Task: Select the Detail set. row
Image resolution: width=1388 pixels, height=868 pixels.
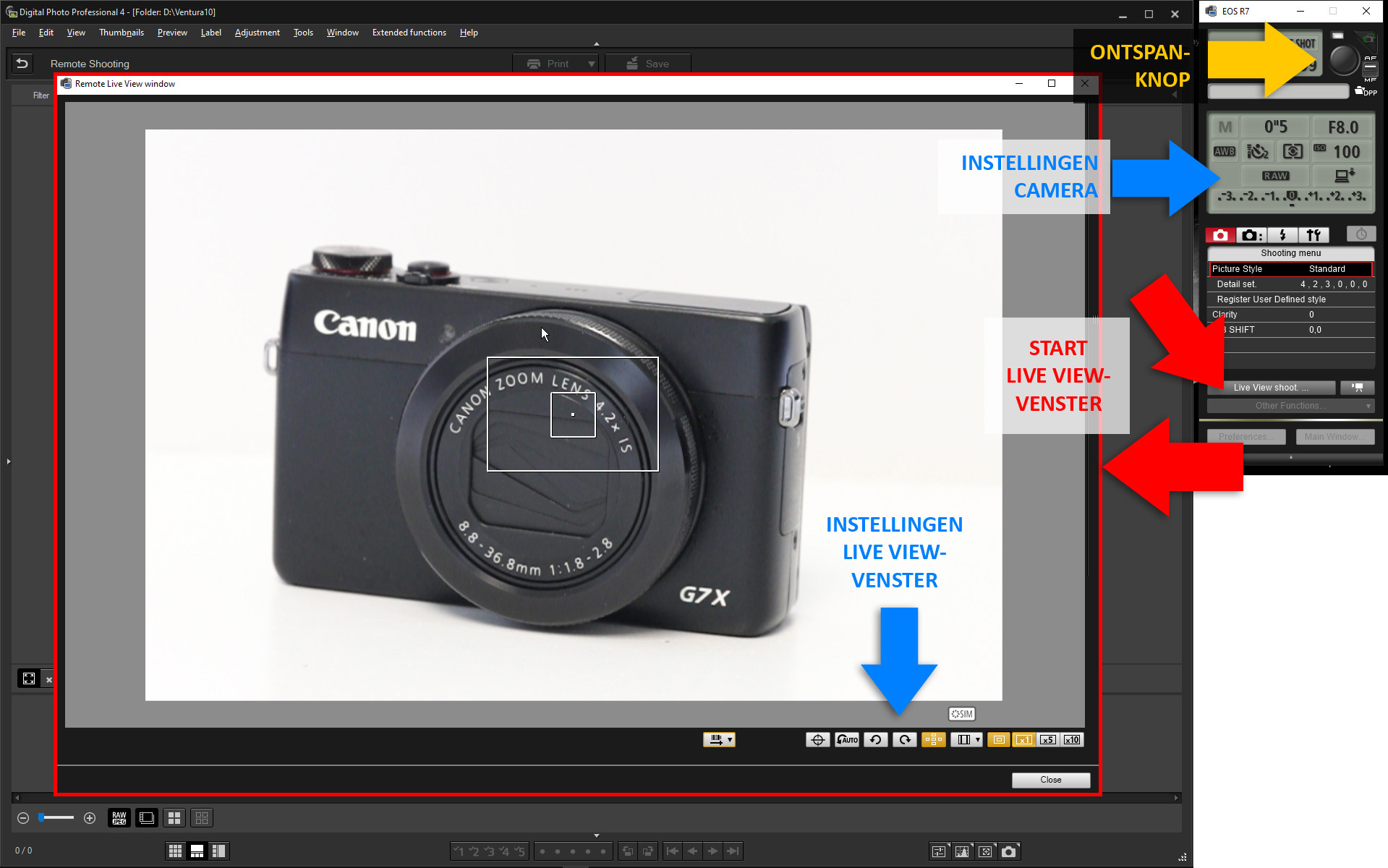Action: 1291,284
